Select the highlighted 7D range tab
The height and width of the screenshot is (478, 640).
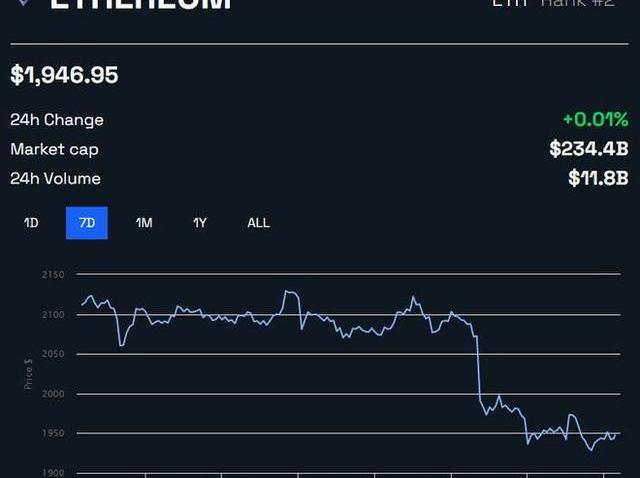87,223
